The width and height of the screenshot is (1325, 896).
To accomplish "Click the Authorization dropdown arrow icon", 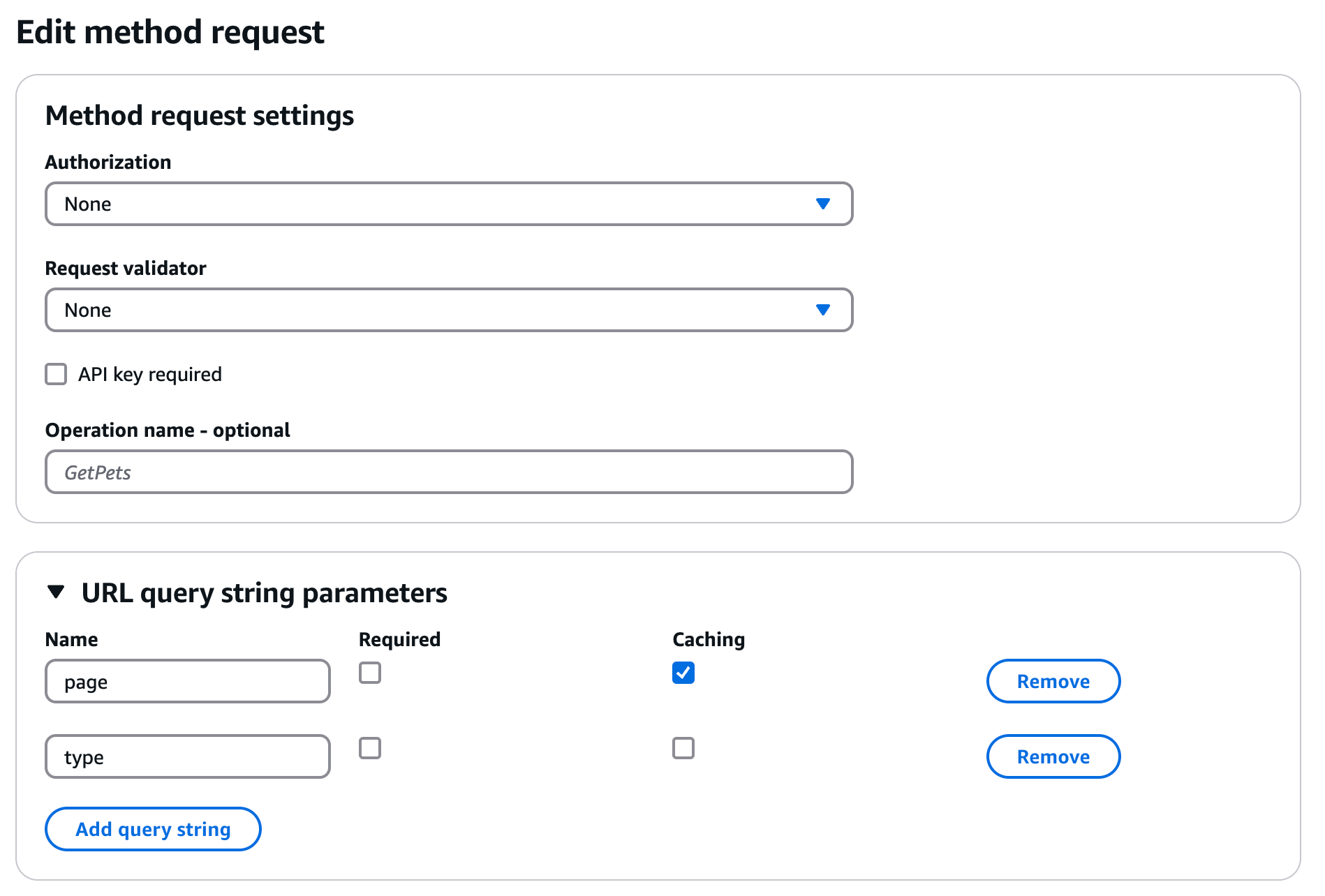I will [822, 204].
